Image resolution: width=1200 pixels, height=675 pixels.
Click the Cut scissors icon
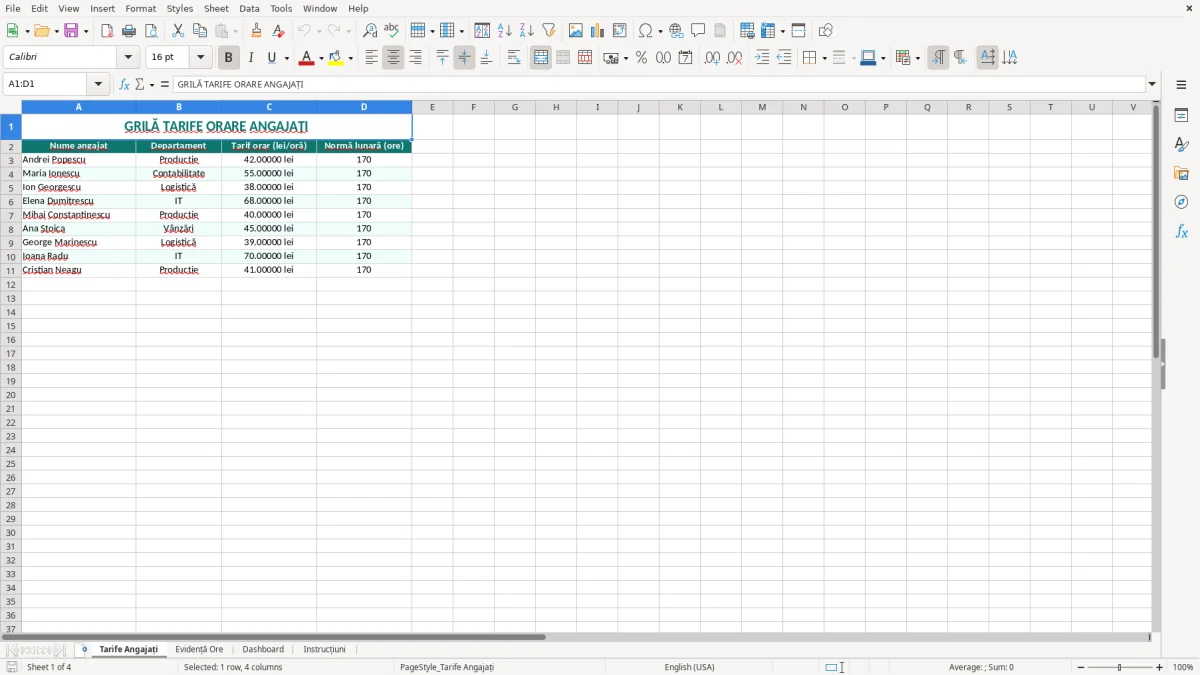tap(178, 31)
